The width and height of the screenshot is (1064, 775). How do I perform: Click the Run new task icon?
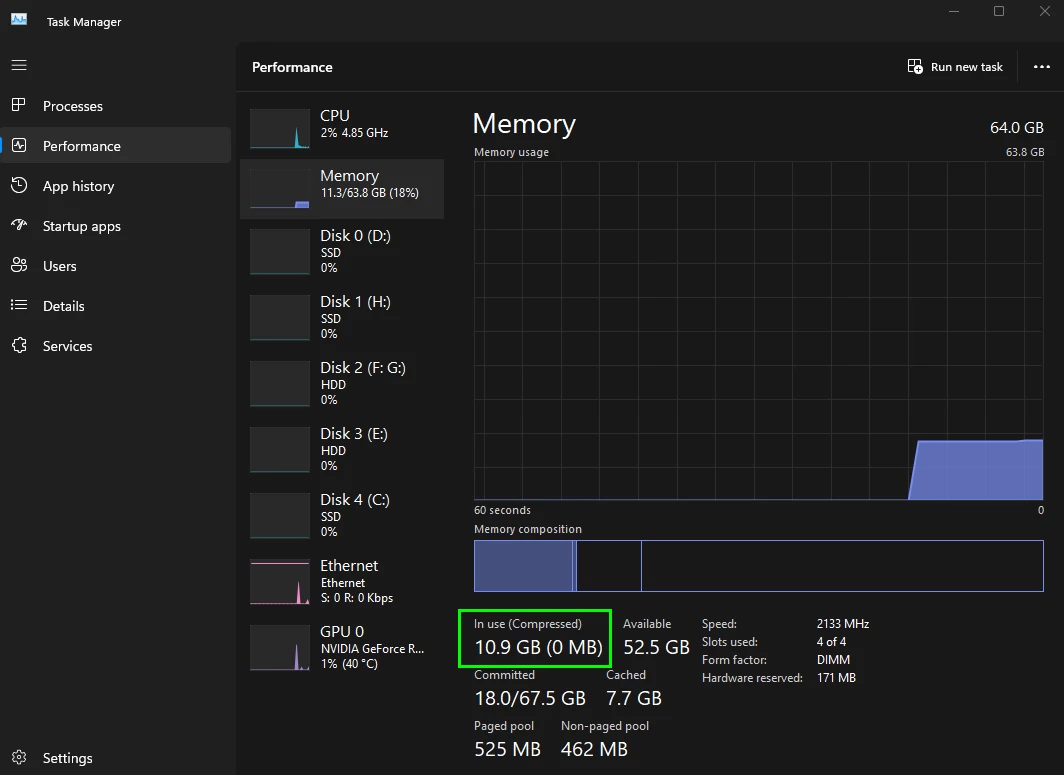click(915, 67)
